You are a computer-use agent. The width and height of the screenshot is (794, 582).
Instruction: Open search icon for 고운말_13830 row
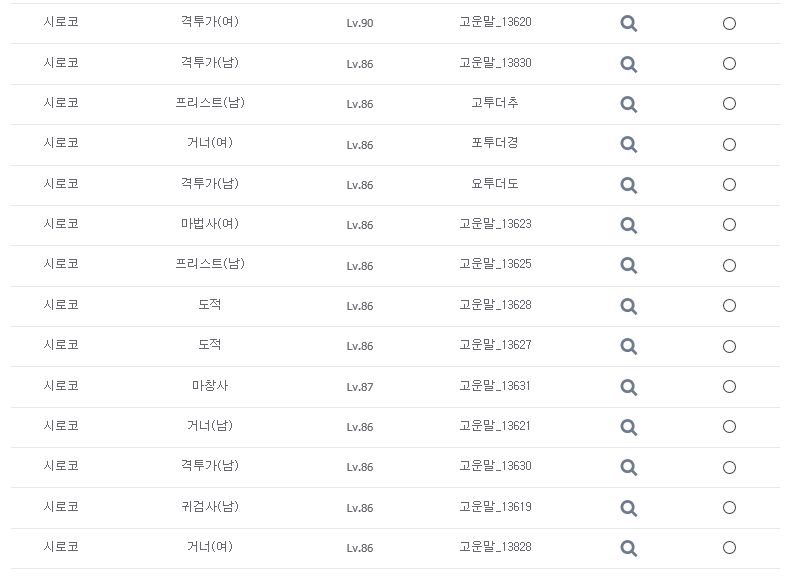coord(629,64)
